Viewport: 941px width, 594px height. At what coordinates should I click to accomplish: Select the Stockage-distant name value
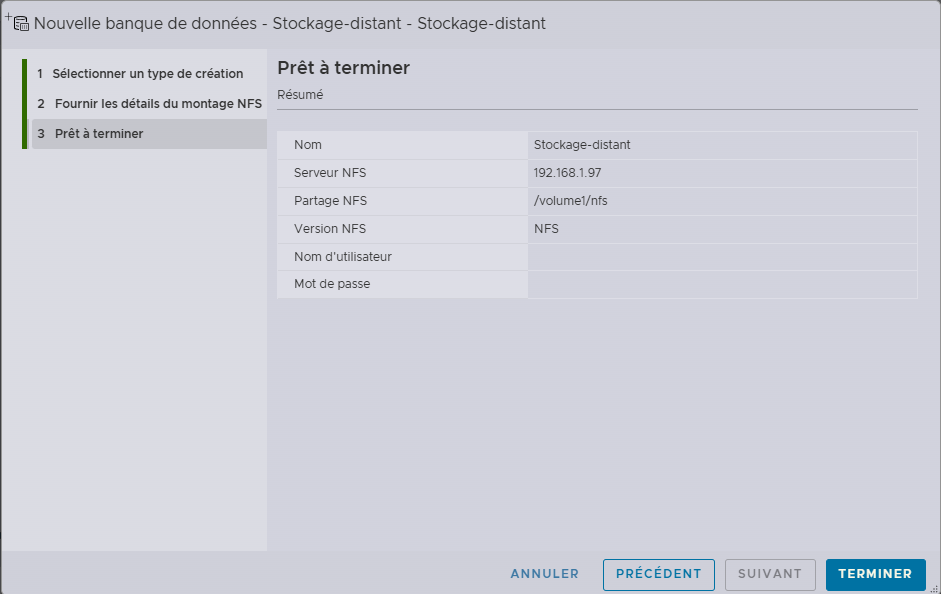click(582, 145)
